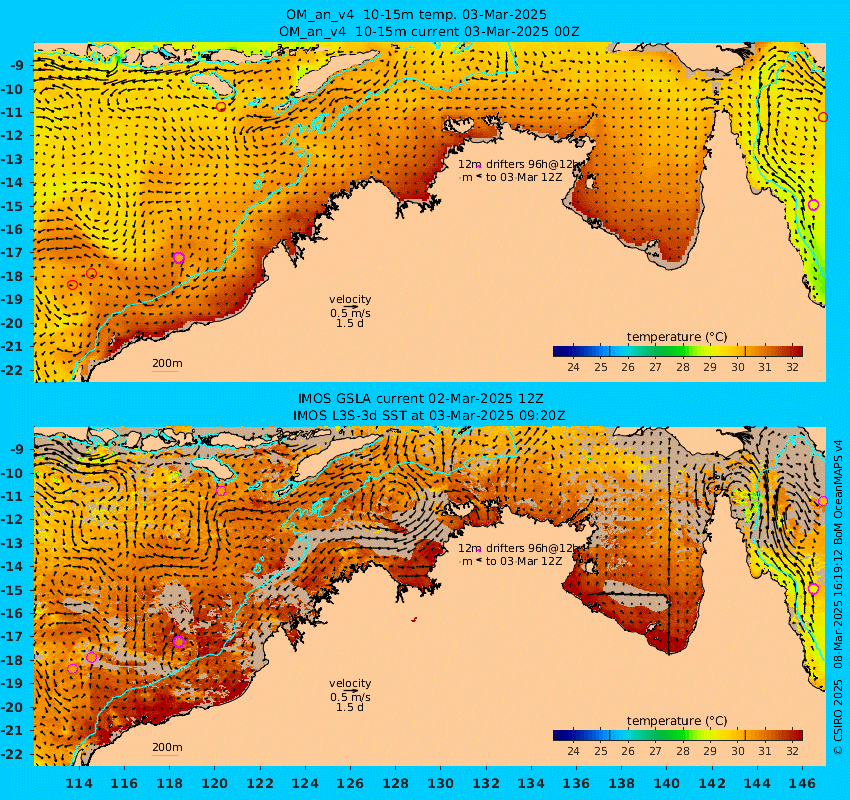Click the '1.5 d' text in IMOS GSLA panel

350,707
